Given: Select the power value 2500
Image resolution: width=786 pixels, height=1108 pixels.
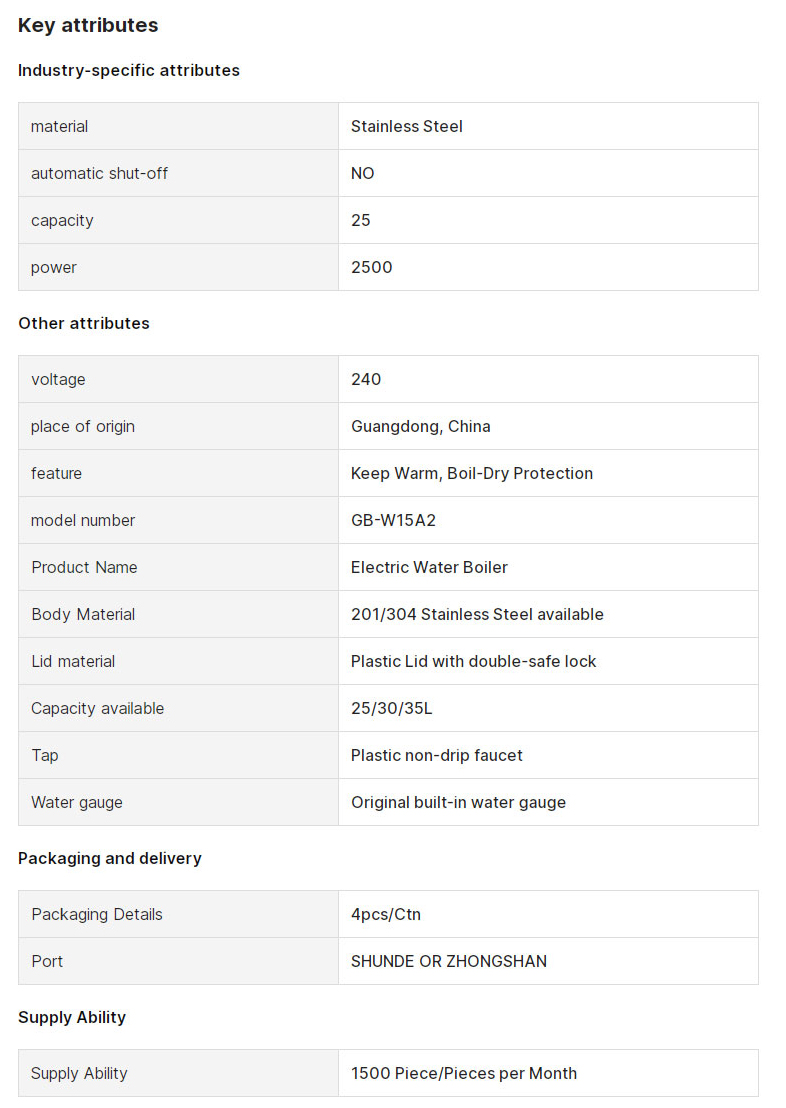Looking at the screenshot, I should pos(371,267).
